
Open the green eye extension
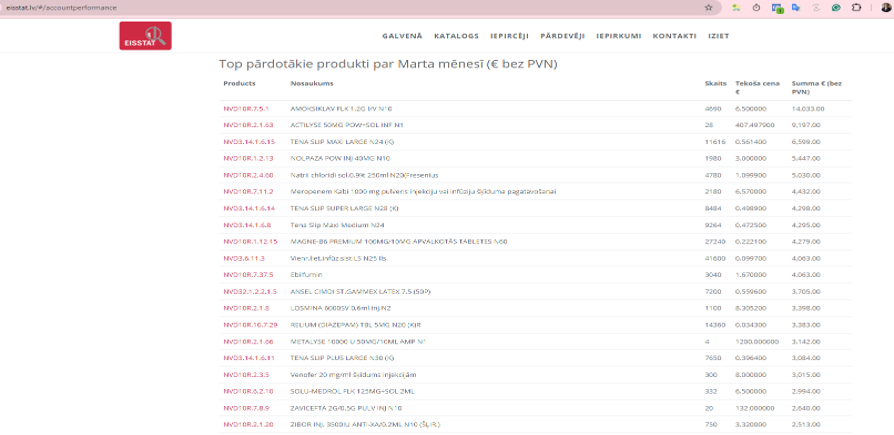836,8
